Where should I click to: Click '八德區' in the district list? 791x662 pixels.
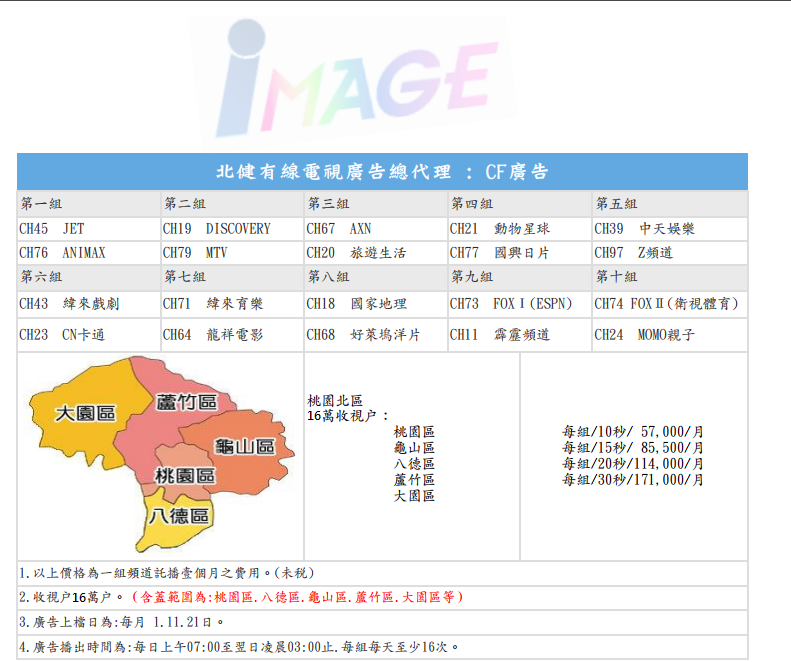[414, 464]
